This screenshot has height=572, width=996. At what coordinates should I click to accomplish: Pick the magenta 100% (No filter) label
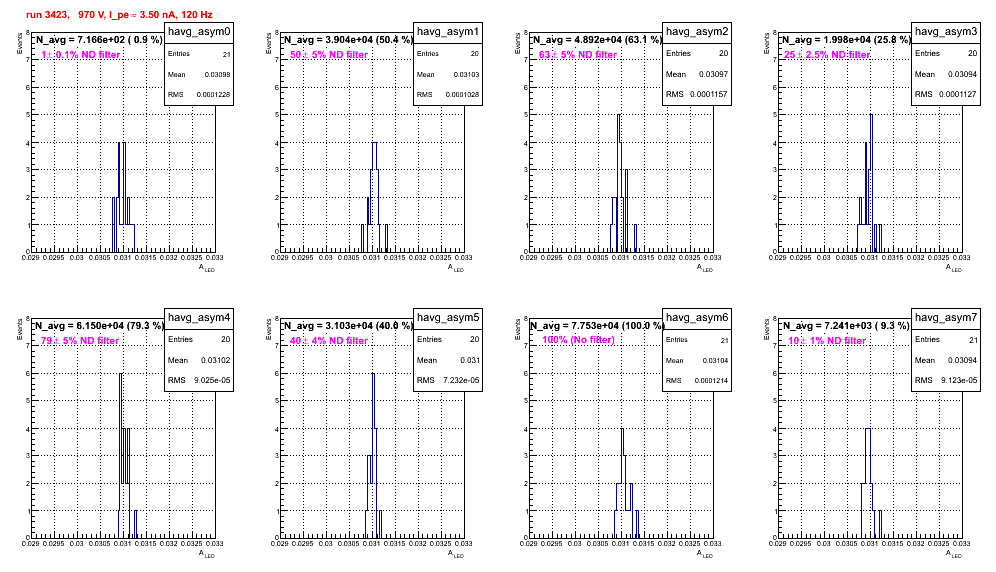pyautogui.click(x=579, y=340)
